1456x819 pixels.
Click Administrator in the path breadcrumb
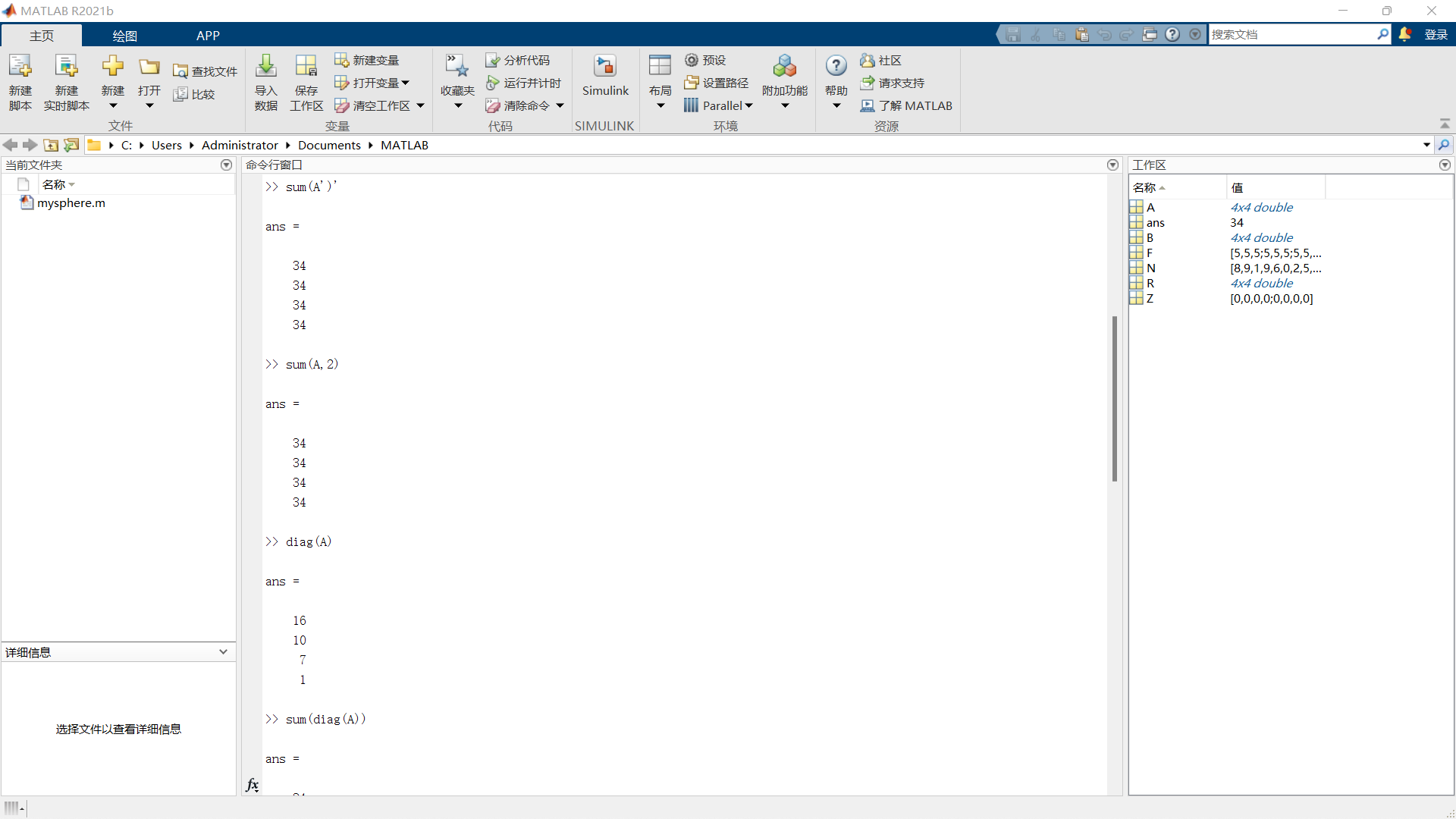click(240, 145)
